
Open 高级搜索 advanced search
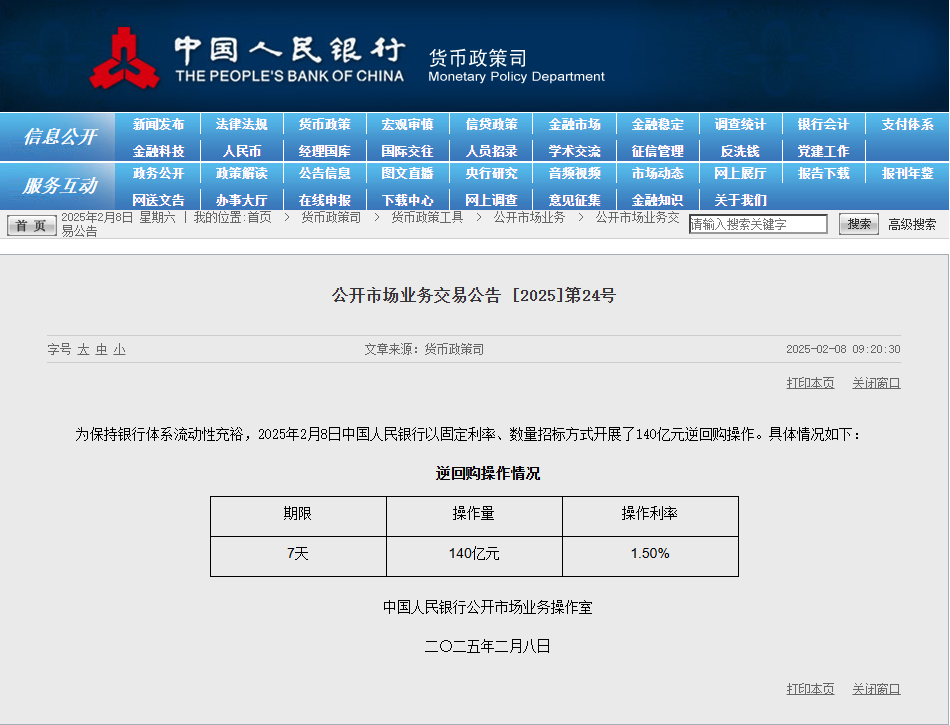[910, 224]
